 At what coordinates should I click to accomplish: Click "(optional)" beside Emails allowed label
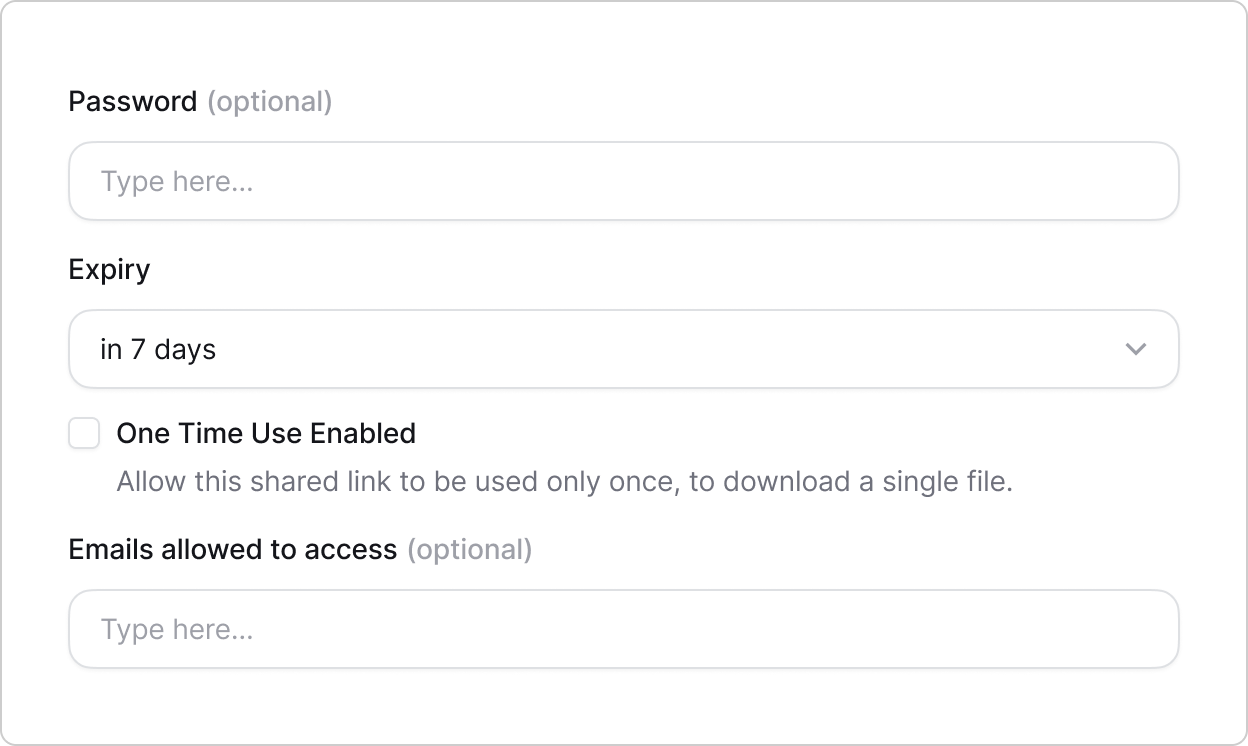(469, 549)
